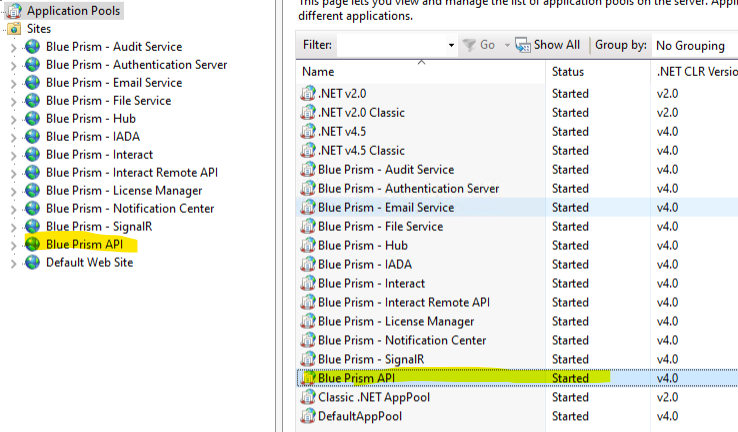Select Blue Prism - Authentication Server pool row
The width and height of the screenshot is (738, 432).
[x=518, y=189]
